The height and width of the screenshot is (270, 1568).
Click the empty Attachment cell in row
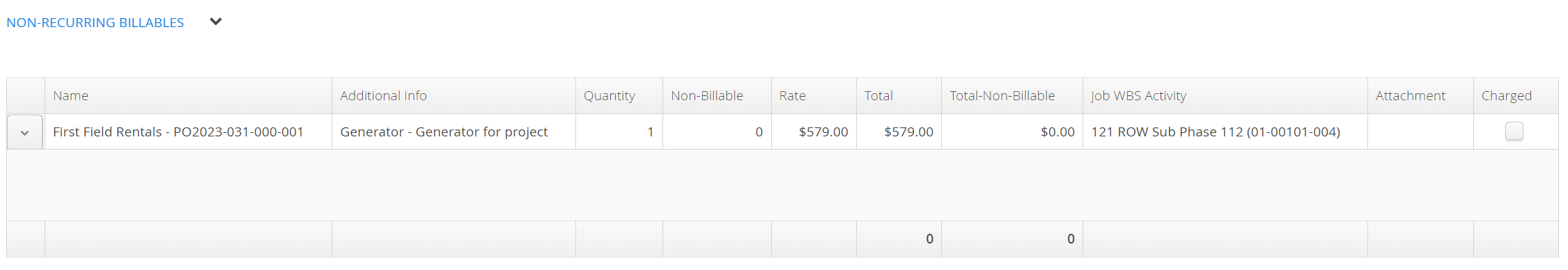click(x=1420, y=132)
